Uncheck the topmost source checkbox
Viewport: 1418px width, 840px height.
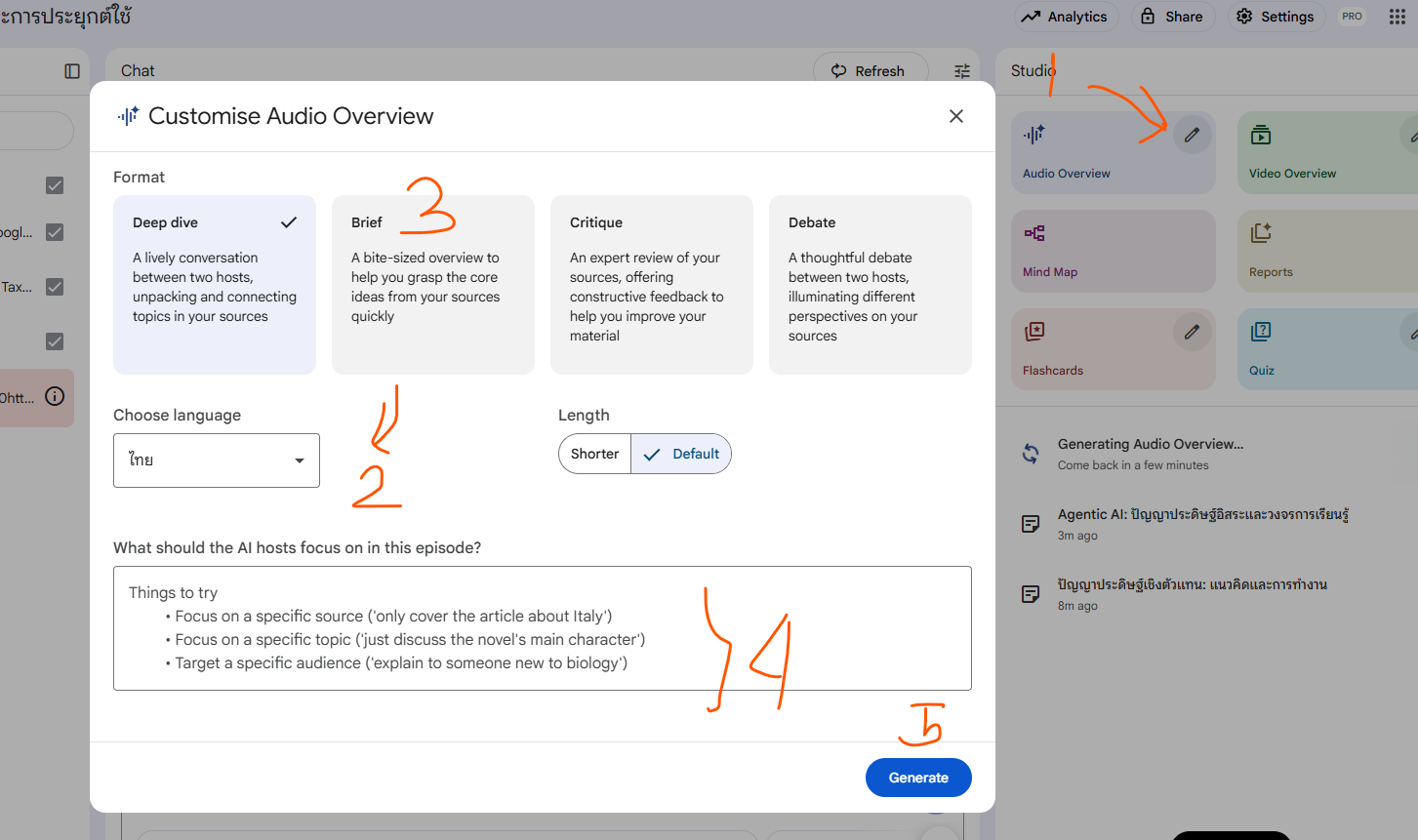55,185
